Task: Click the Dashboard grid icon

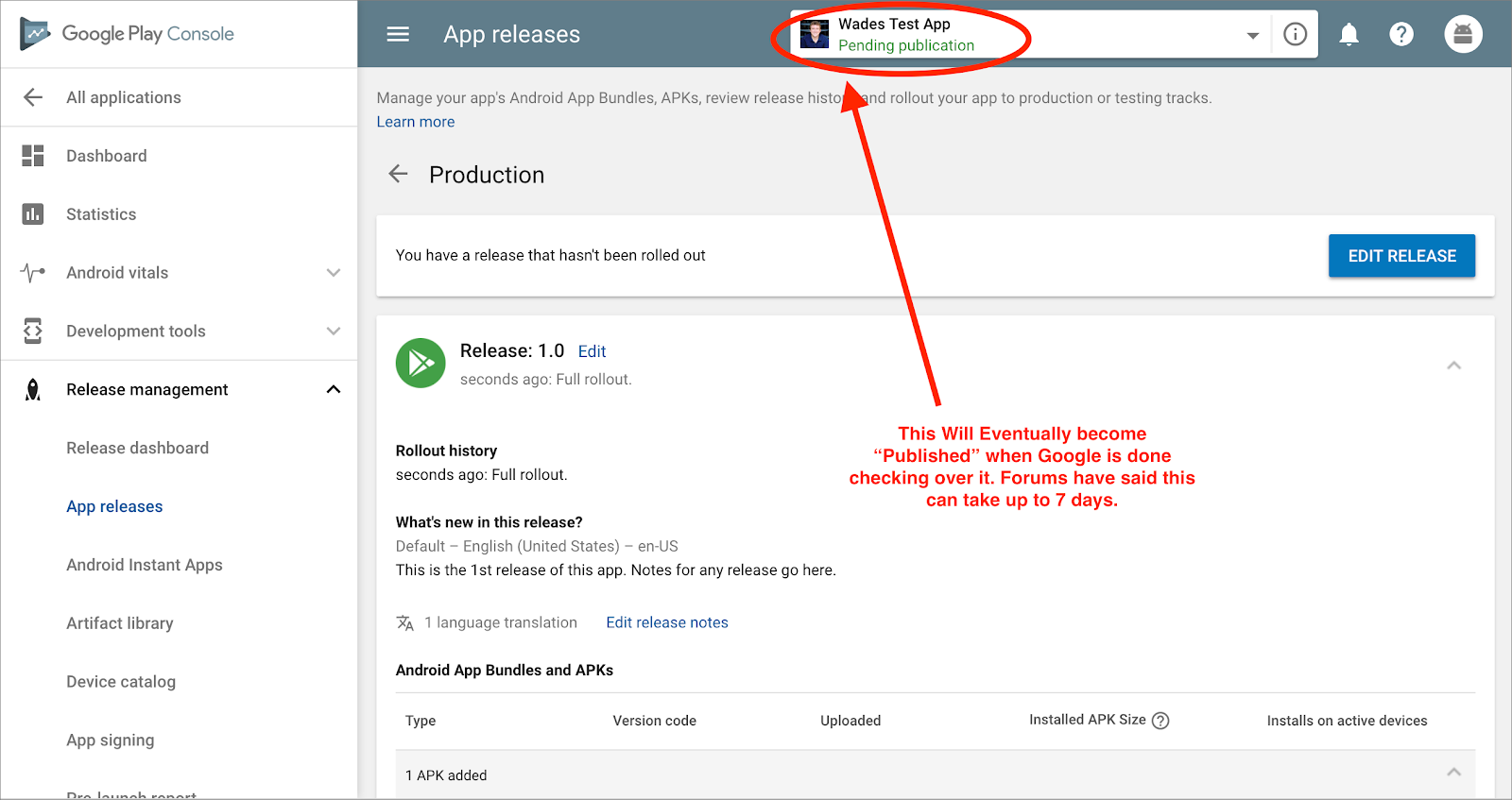Action: coord(33,156)
